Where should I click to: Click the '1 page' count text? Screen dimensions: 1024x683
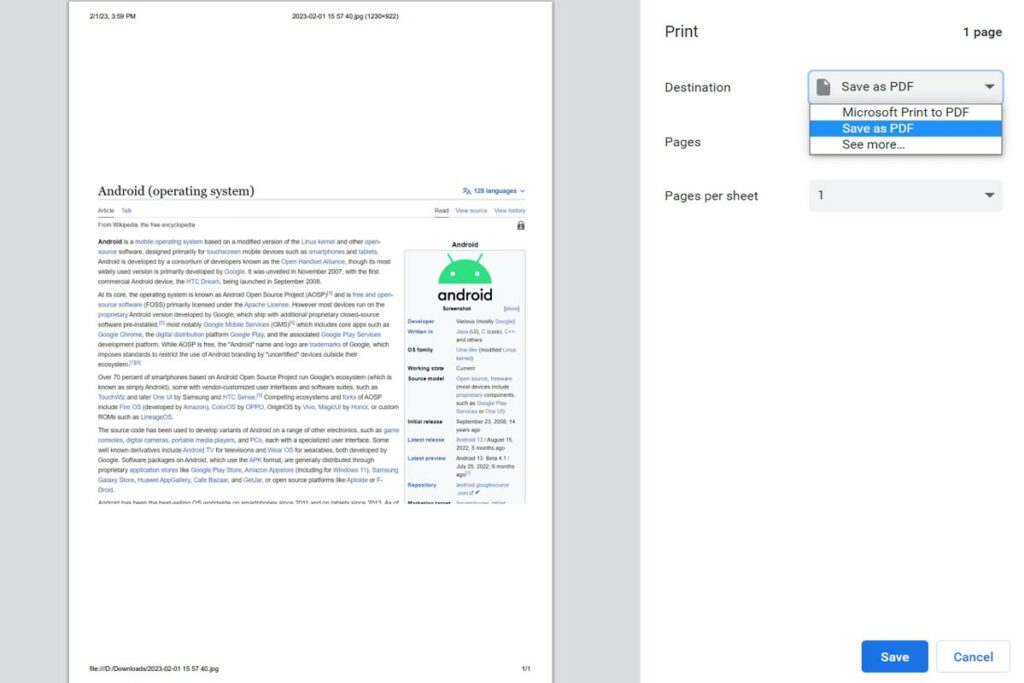click(x=982, y=32)
